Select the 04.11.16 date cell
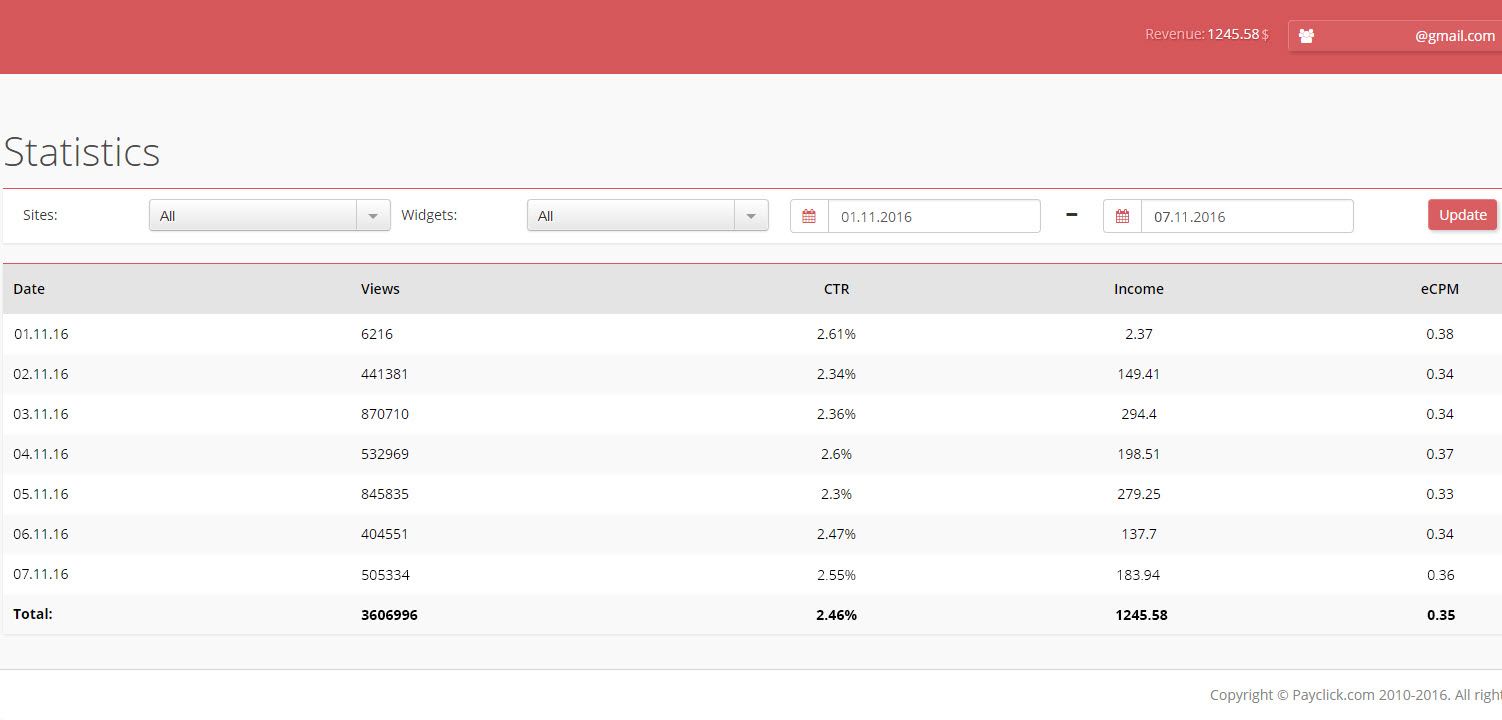The height and width of the screenshot is (720, 1502). (41, 454)
